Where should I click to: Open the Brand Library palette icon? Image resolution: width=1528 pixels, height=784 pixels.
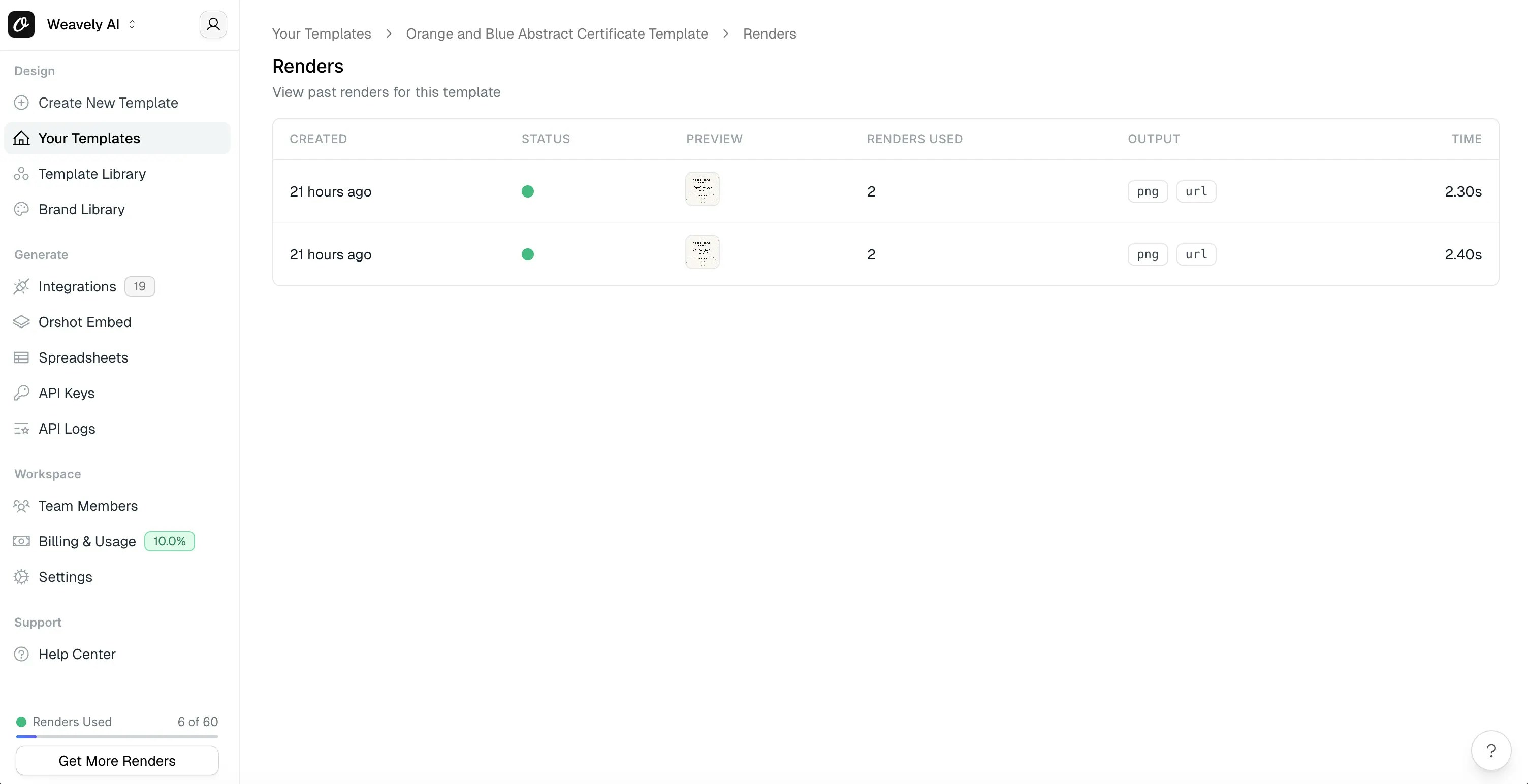click(x=21, y=209)
